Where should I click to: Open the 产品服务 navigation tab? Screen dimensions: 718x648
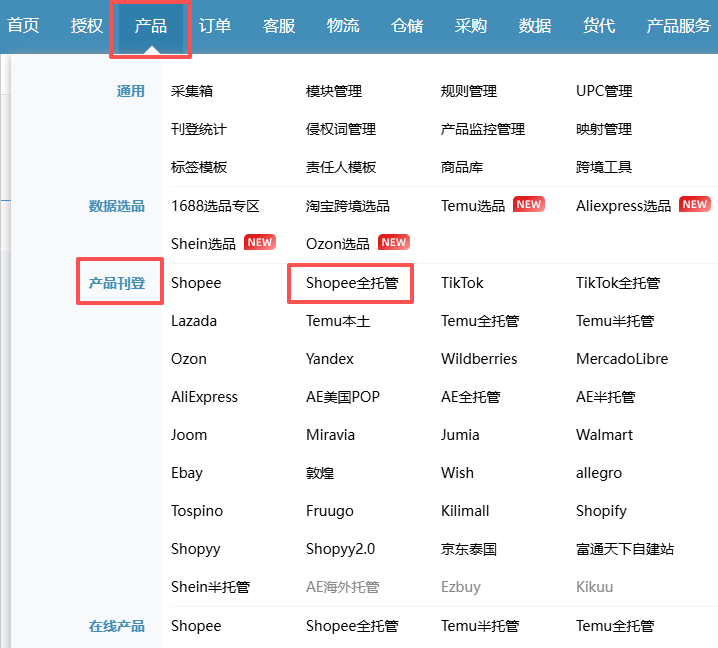click(679, 25)
